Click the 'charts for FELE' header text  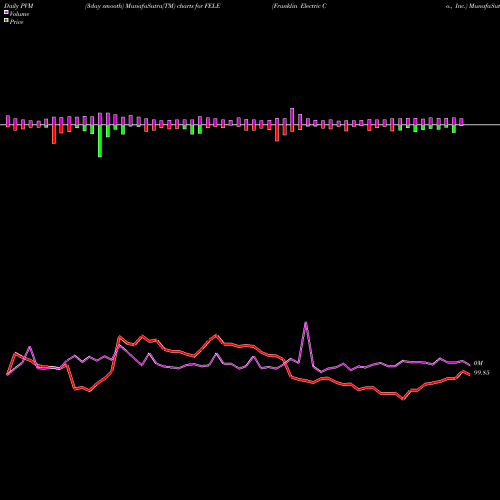(199, 6)
